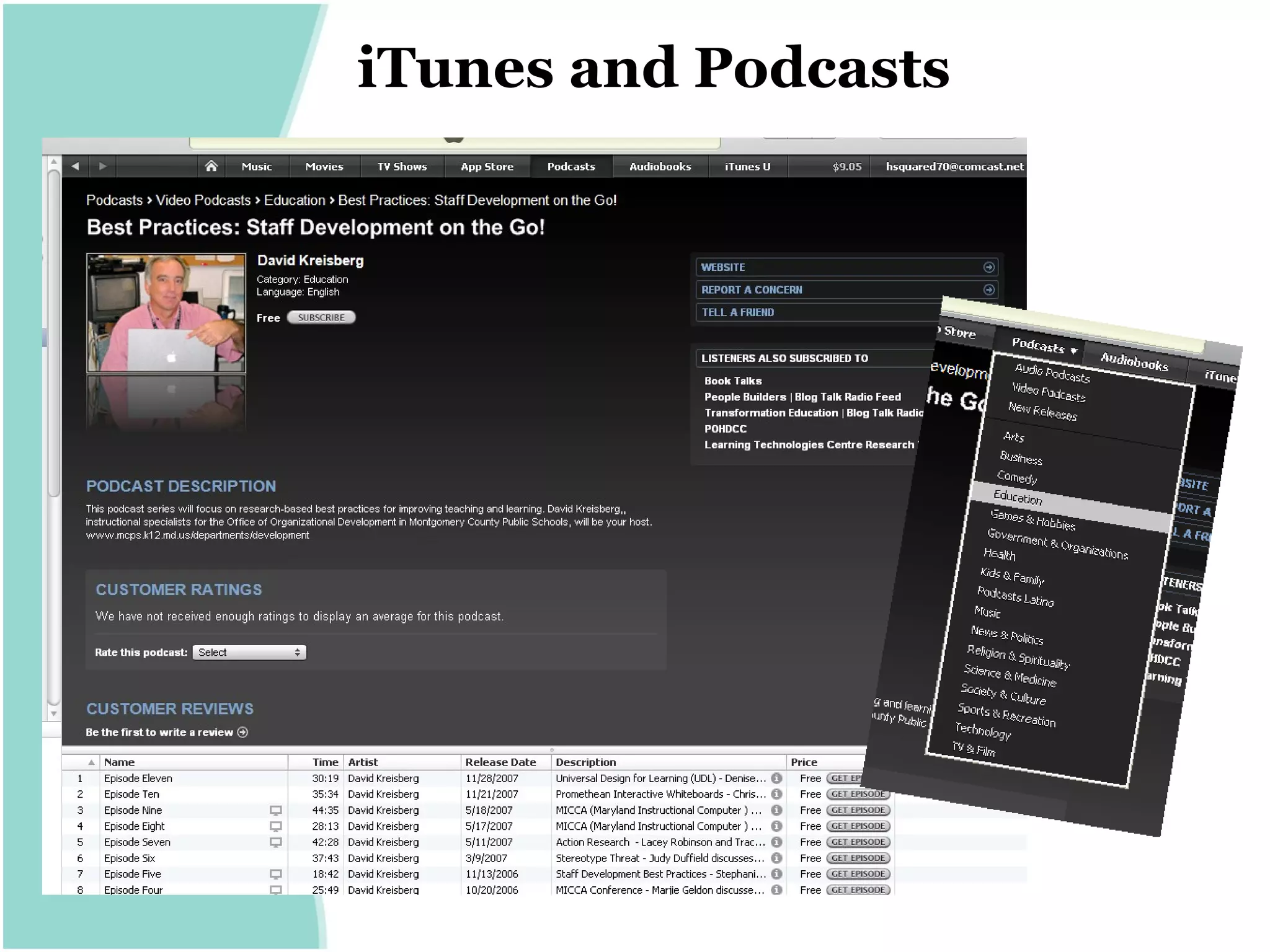Click video icon on Episode Nine row

pyautogui.click(x=276, y=811)
